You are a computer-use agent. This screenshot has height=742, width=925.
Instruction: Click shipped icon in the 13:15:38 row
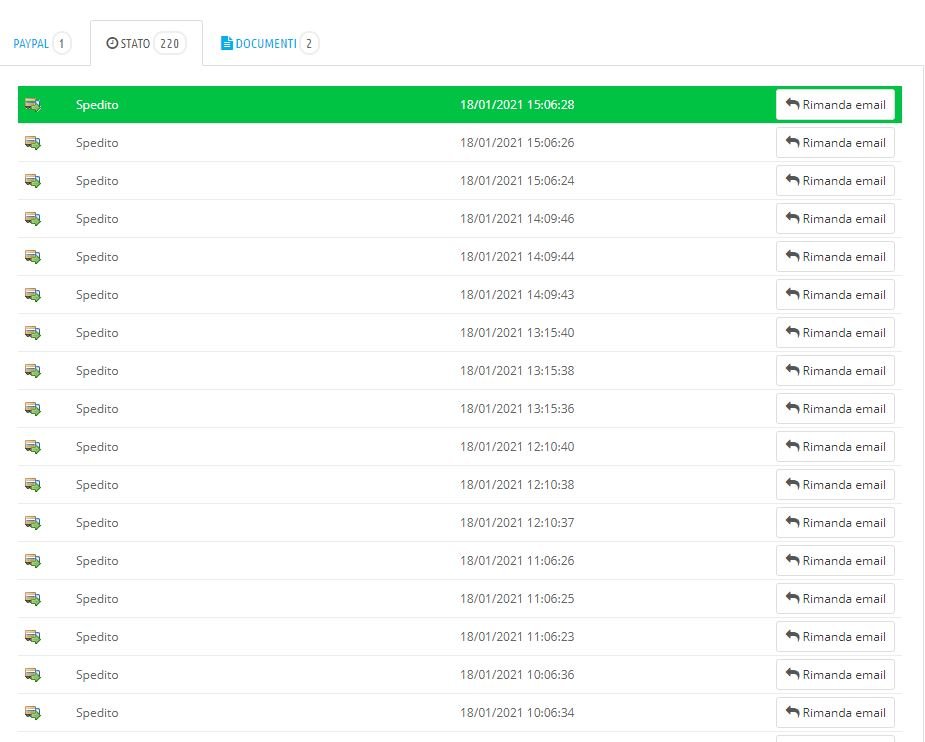click(33, 371)
